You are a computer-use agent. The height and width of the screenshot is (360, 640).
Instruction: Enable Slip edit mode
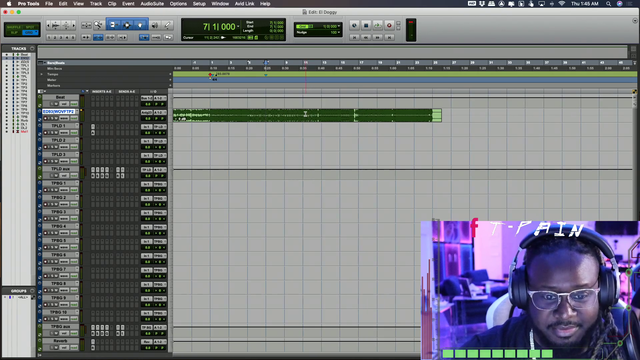tap(14, 32)
